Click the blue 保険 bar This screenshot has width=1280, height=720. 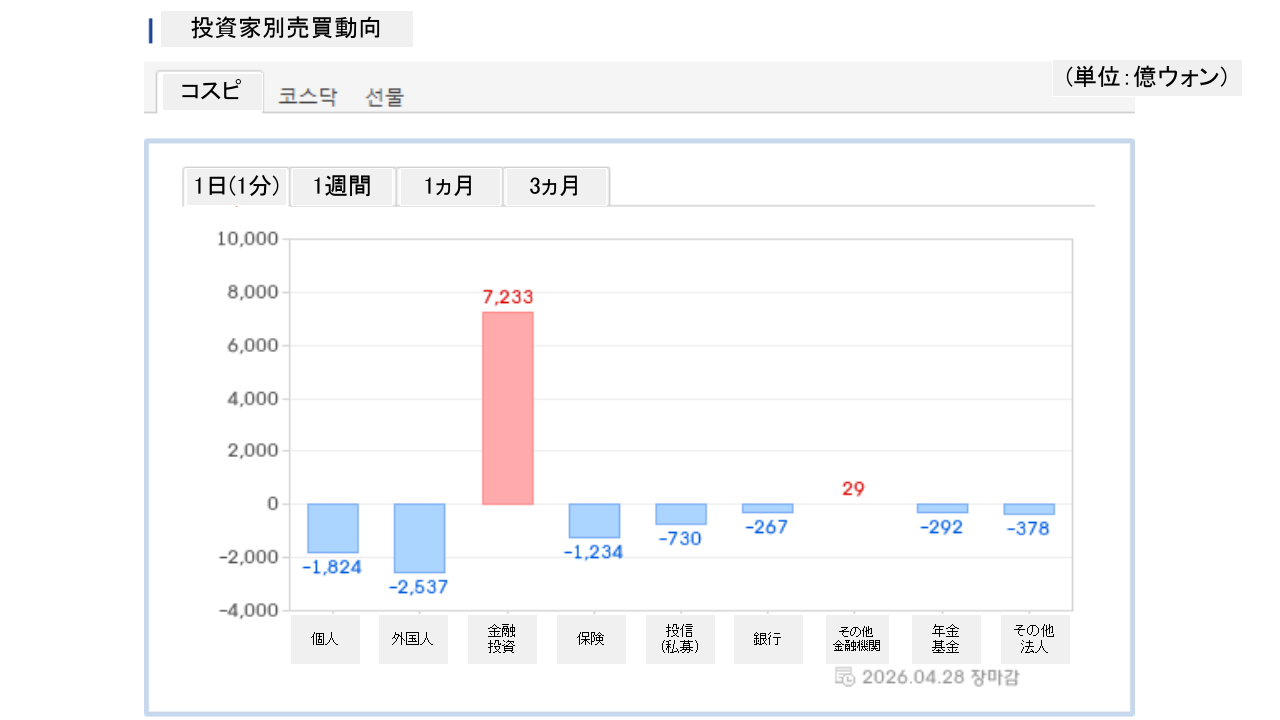(594, 520)
